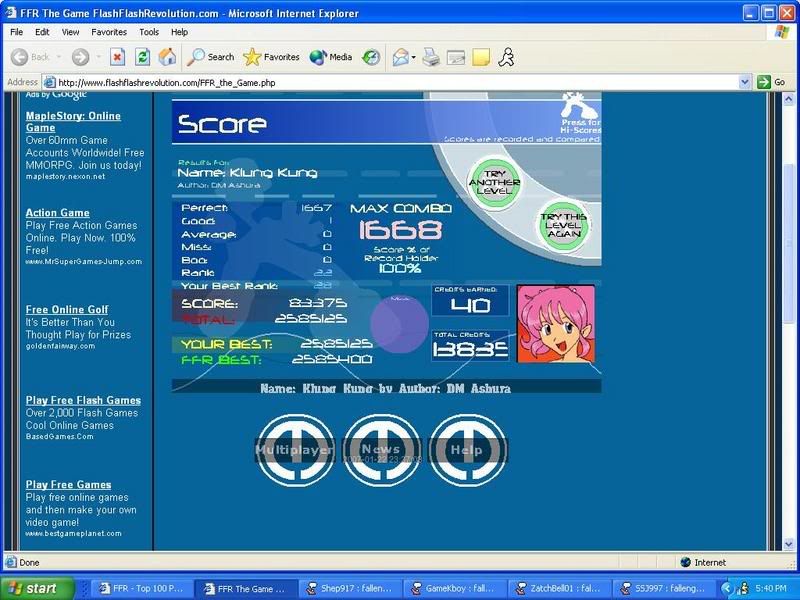Open the MapleStory: Online Game ad link

click(73, 122)
